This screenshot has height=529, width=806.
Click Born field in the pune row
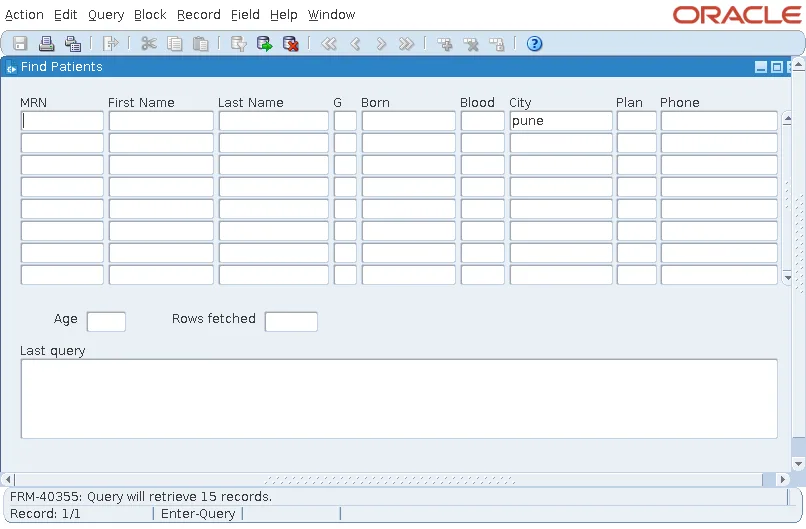click(409, 121)
